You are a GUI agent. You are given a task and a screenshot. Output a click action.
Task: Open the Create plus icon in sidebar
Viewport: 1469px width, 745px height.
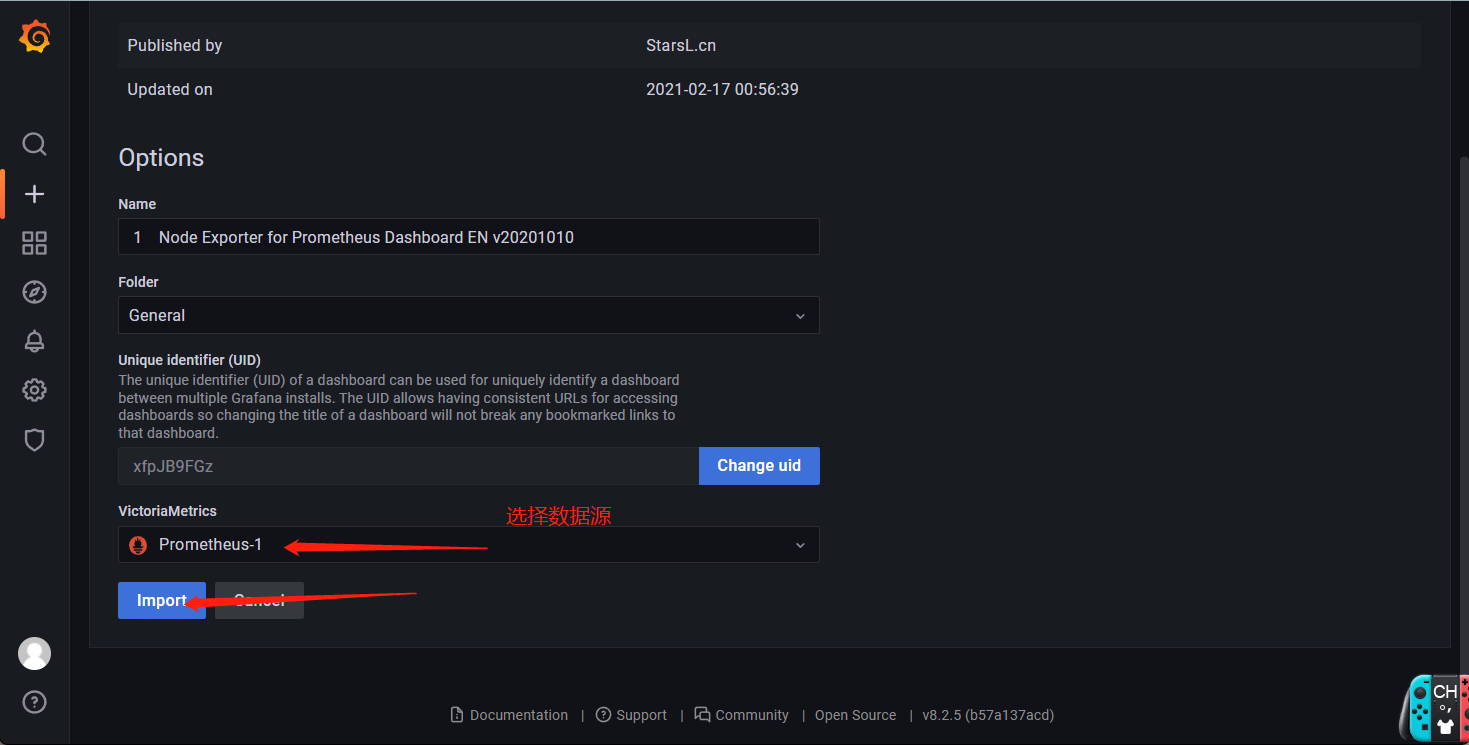tap(34, 194)
